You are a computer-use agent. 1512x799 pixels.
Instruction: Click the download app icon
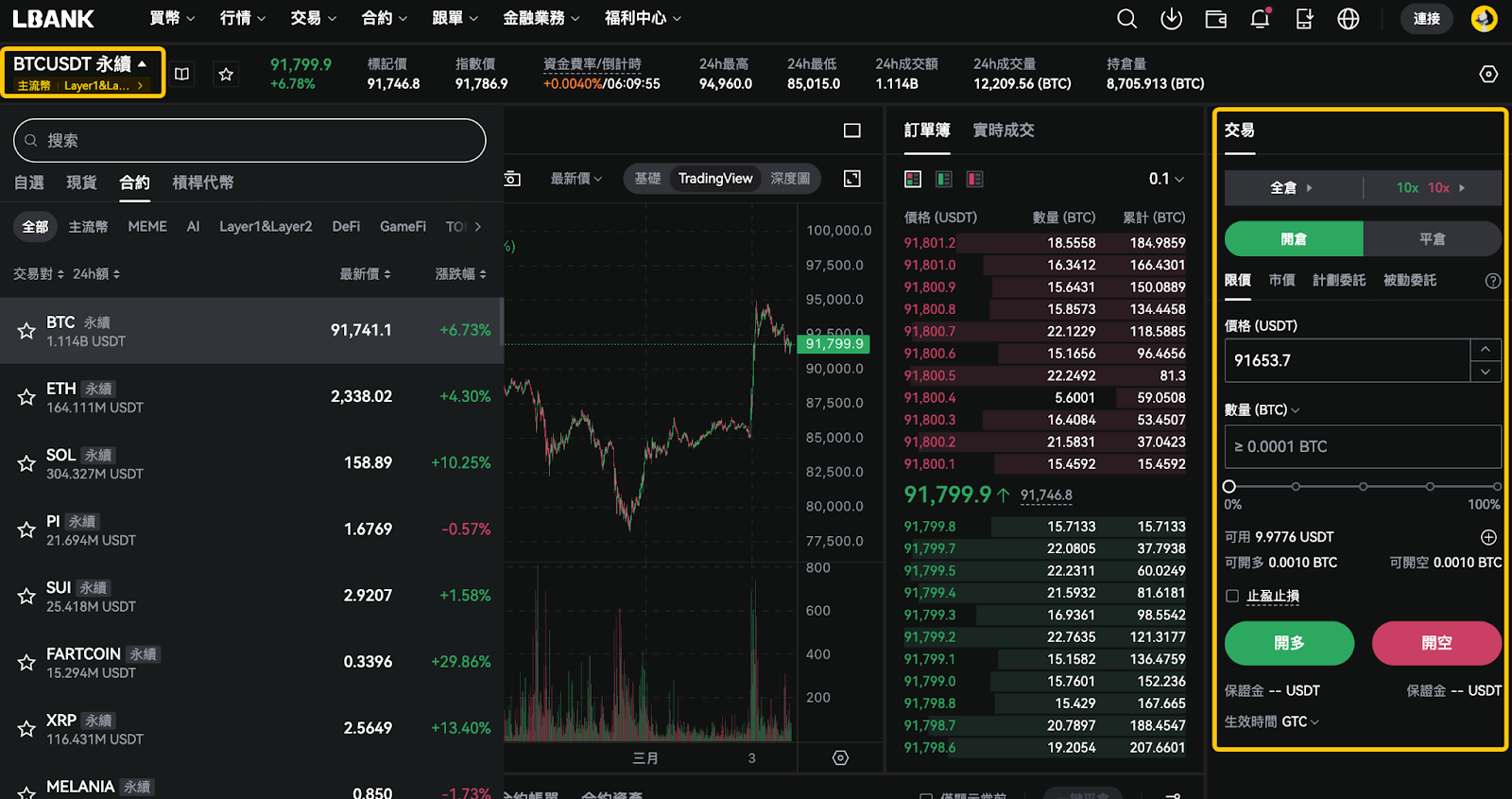(1171, 19)
